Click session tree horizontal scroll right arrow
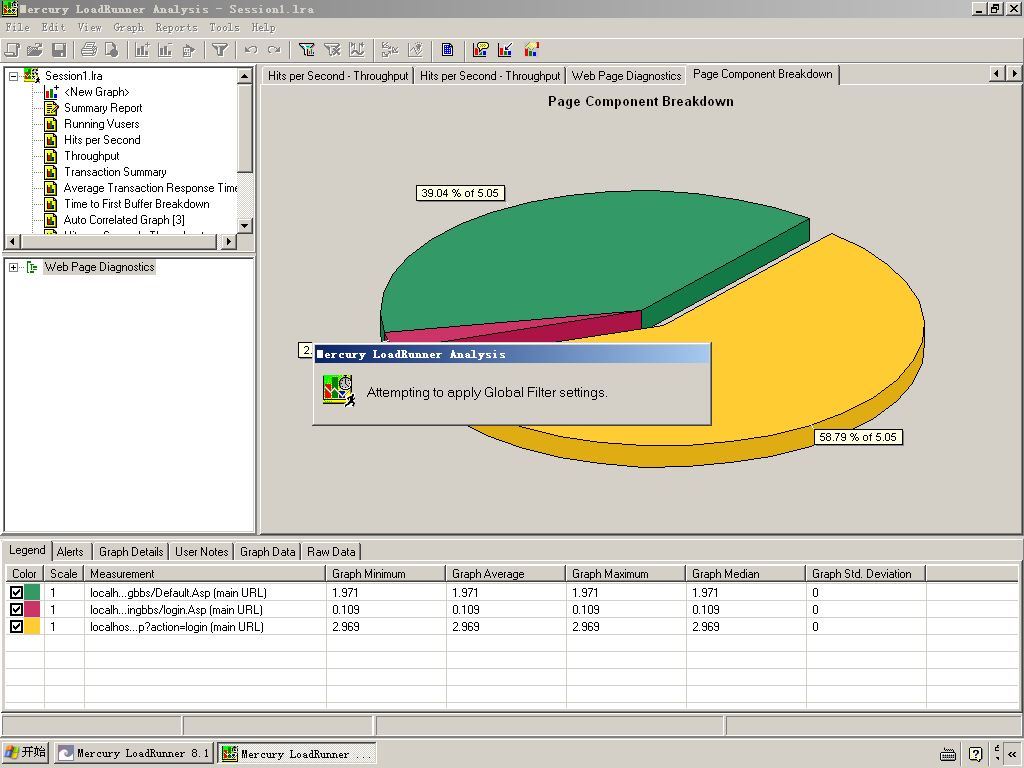This screenshot has width=1024, height=768. click(228, 242)
